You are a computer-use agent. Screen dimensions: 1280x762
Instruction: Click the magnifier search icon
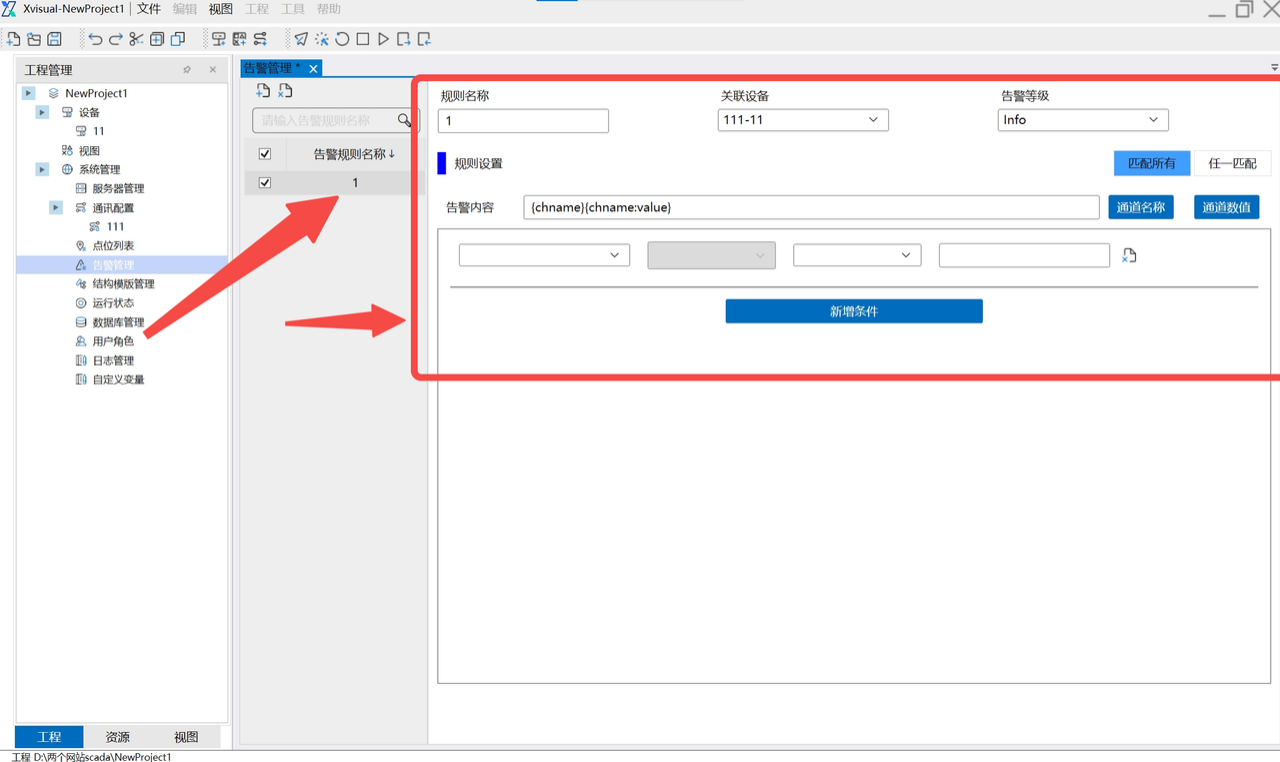pos(404,120)
